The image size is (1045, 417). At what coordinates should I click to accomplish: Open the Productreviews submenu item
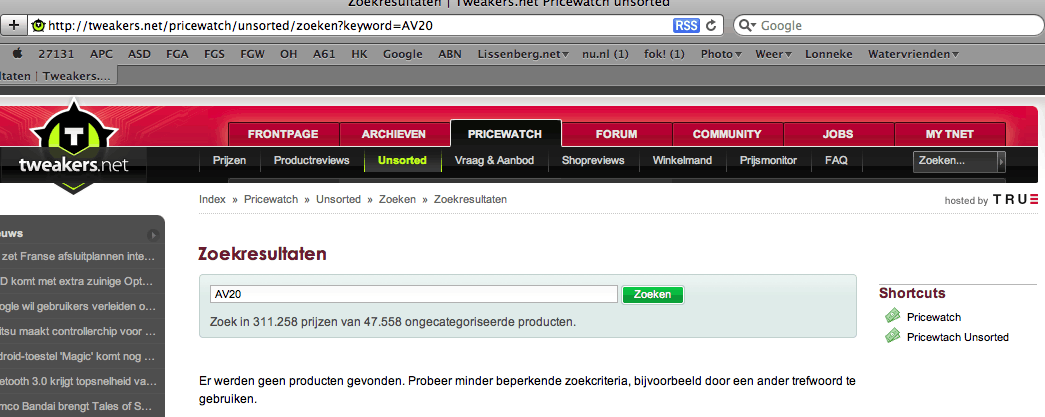click(x=311, y=161)
